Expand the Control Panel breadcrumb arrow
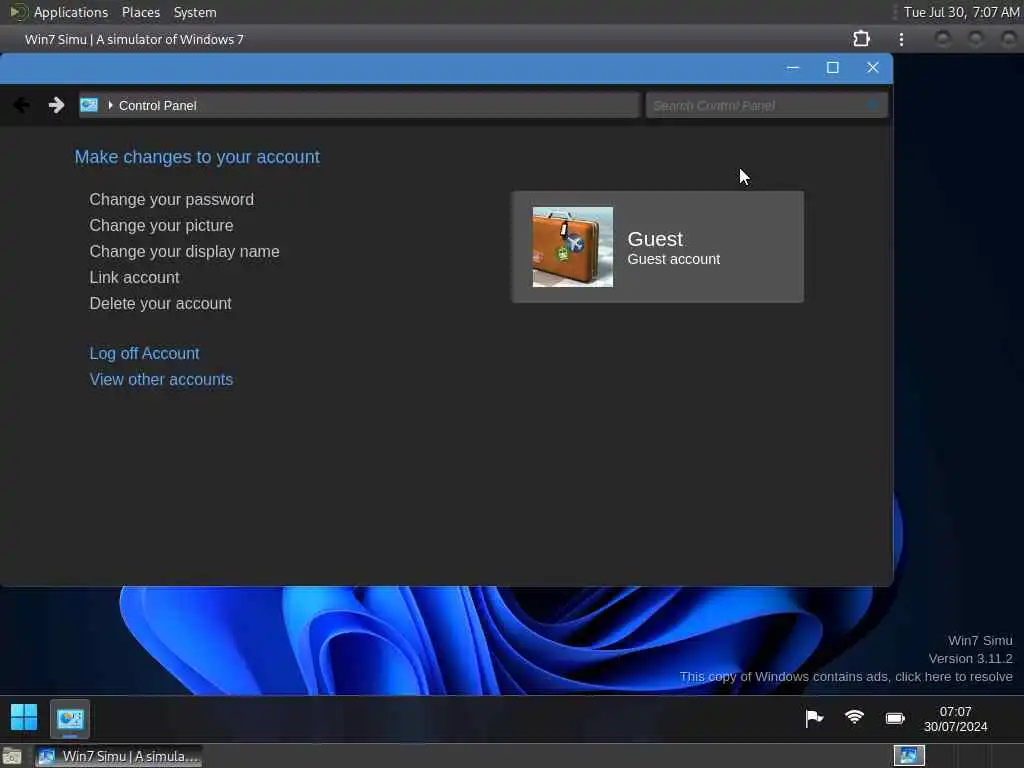 pos(110,105)
